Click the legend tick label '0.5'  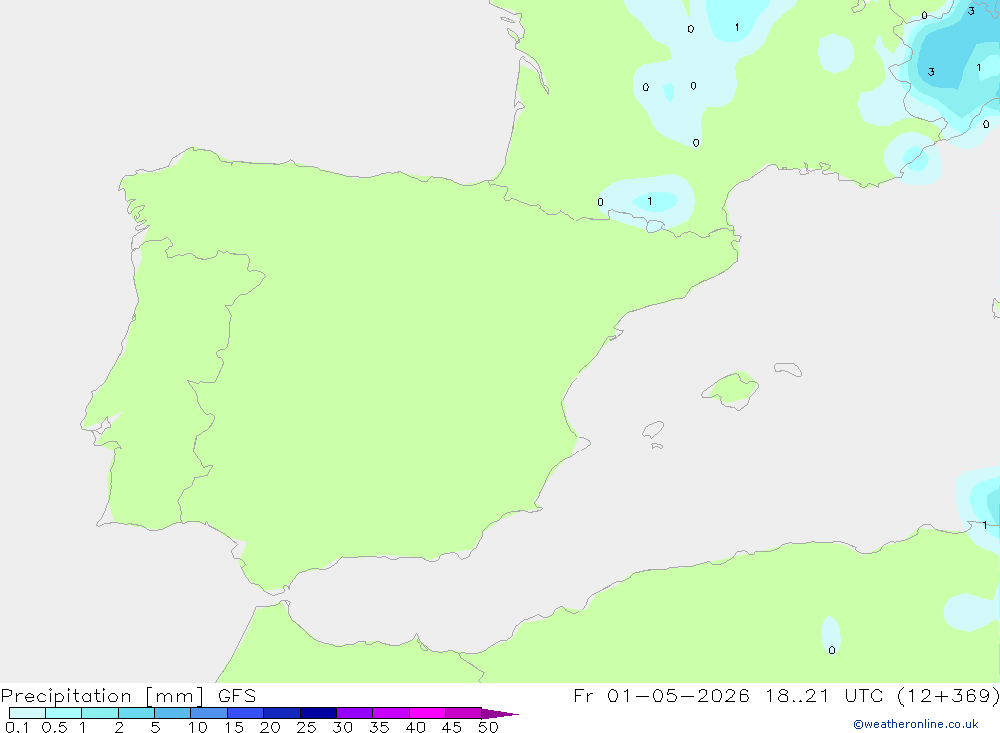tap(54, 727)
